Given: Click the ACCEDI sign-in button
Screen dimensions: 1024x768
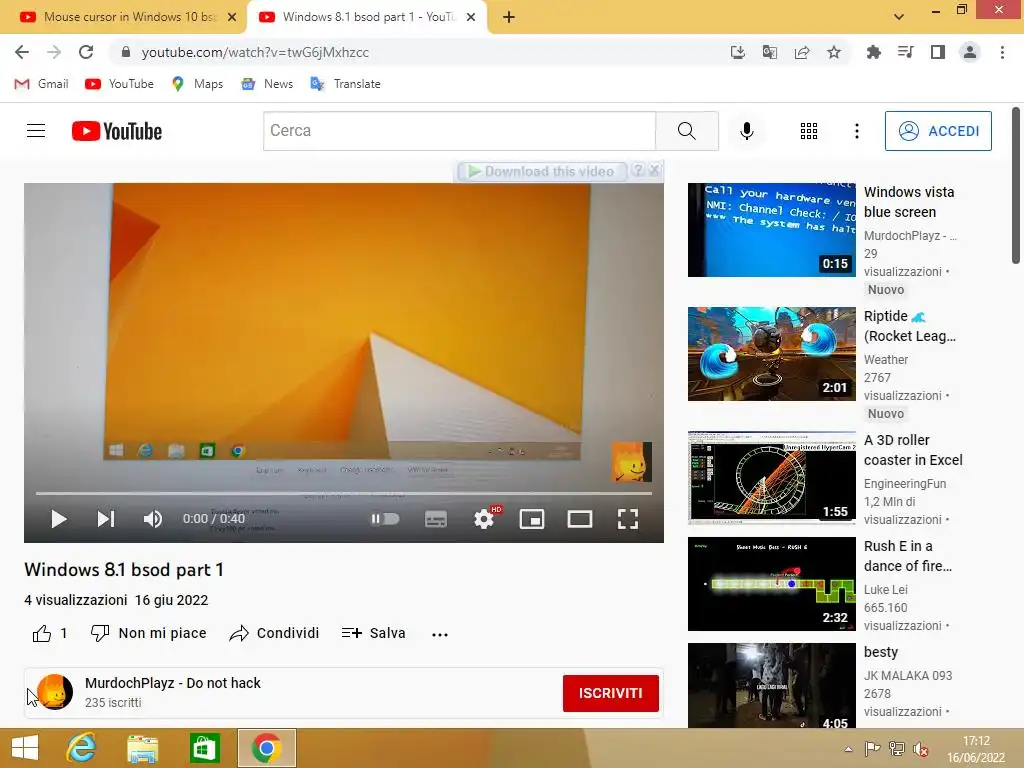Looking at the screenshot, I should pyautogui.click(x=938, y=131).
